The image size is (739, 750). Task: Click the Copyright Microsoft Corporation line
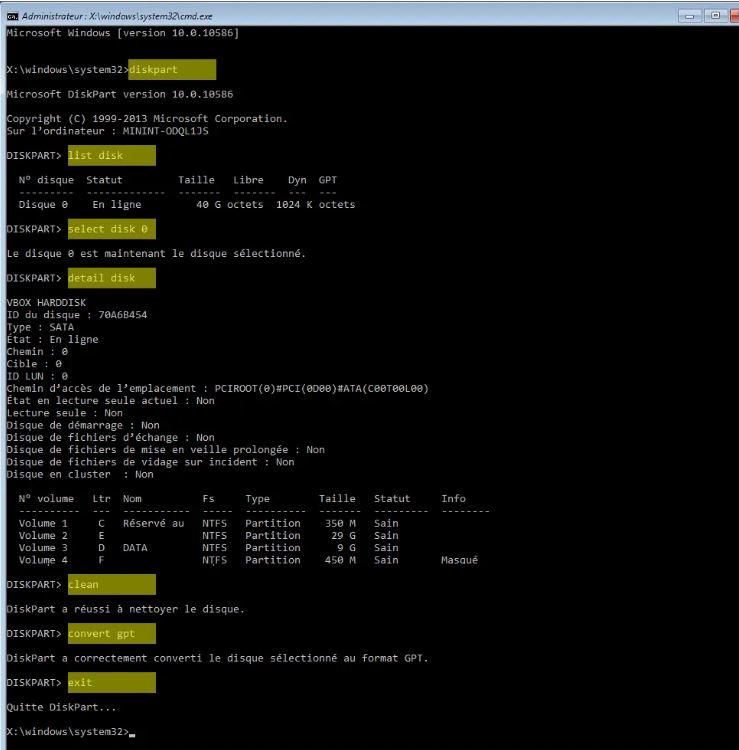[147, 119]
